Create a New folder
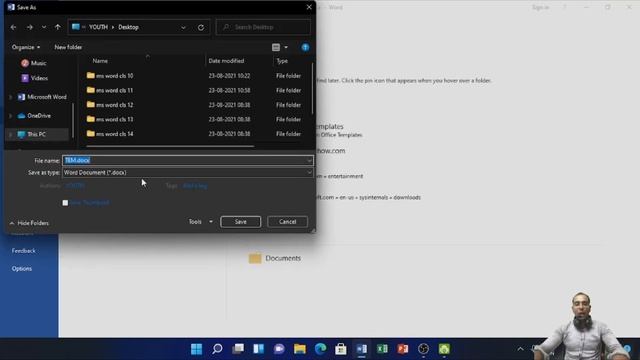 68,47
